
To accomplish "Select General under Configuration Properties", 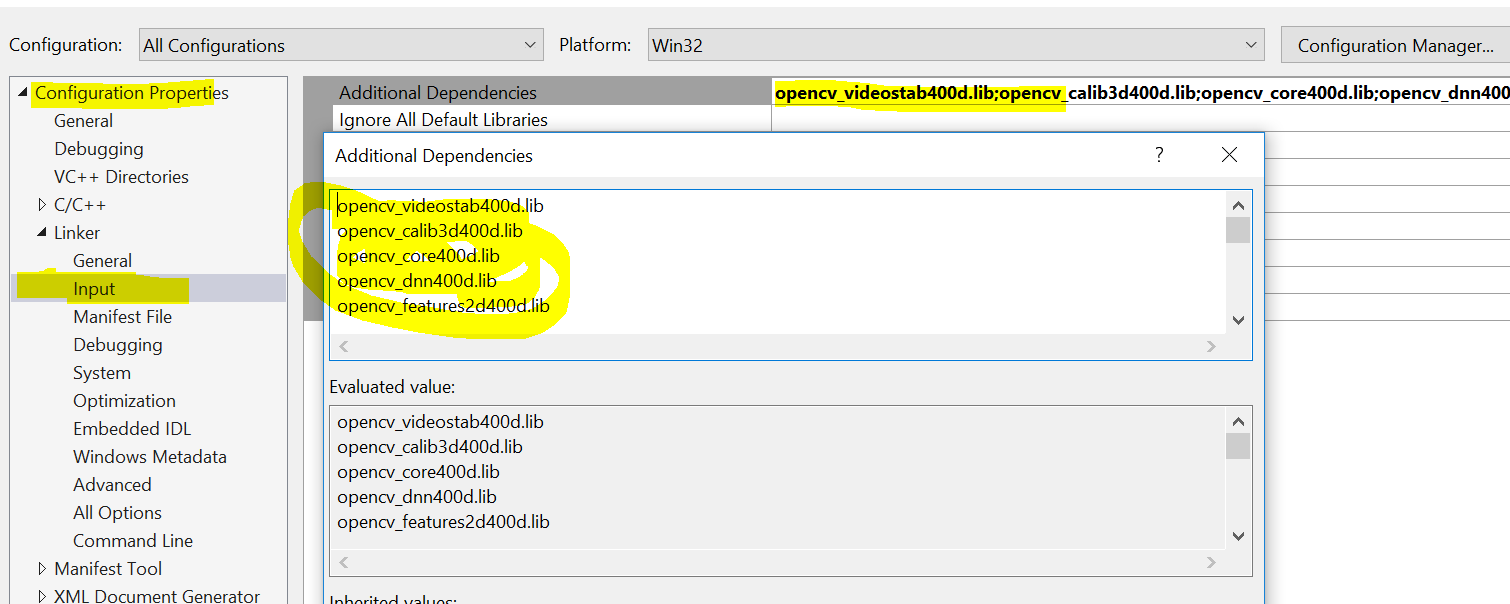I will (83, 121).
